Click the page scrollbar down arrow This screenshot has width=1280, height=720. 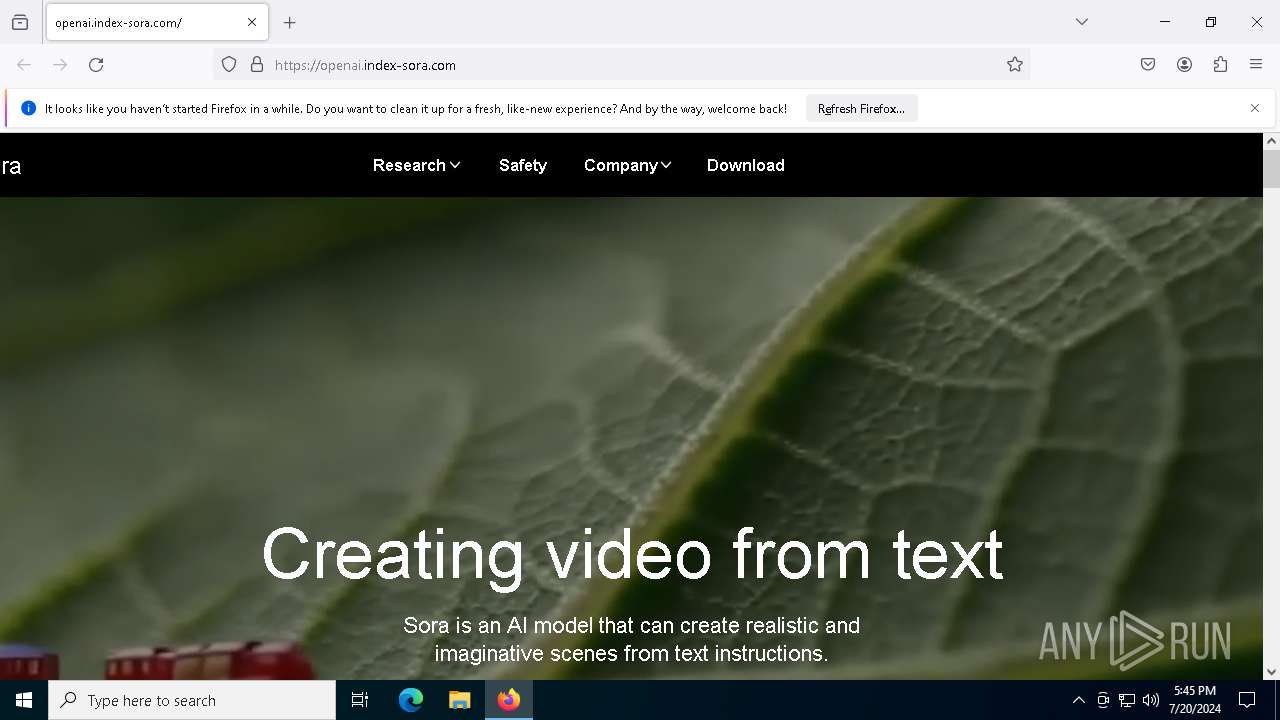pos(1271,672)
